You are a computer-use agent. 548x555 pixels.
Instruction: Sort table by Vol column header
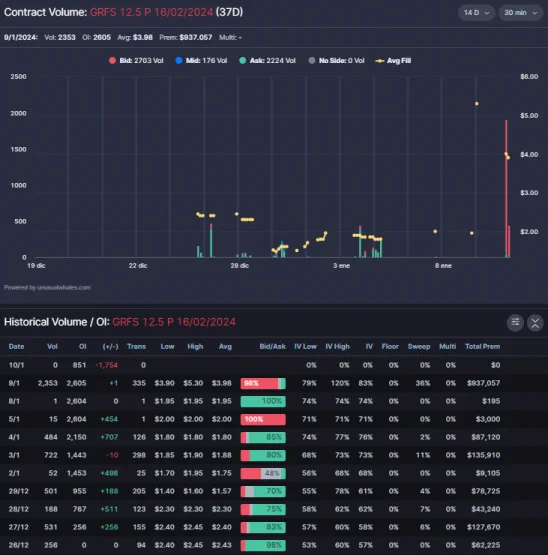52,347
